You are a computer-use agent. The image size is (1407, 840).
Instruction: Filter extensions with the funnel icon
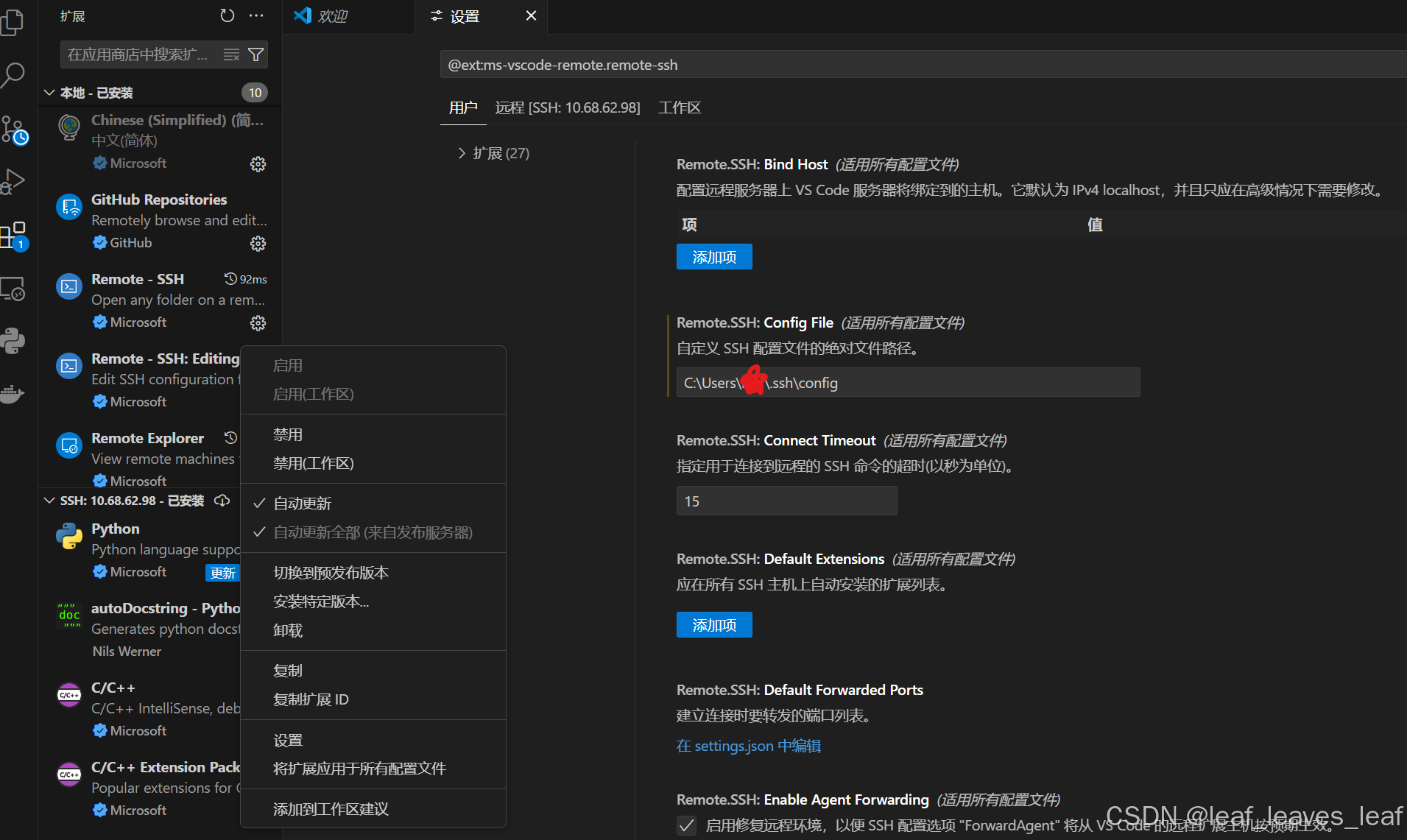point(255,54)
